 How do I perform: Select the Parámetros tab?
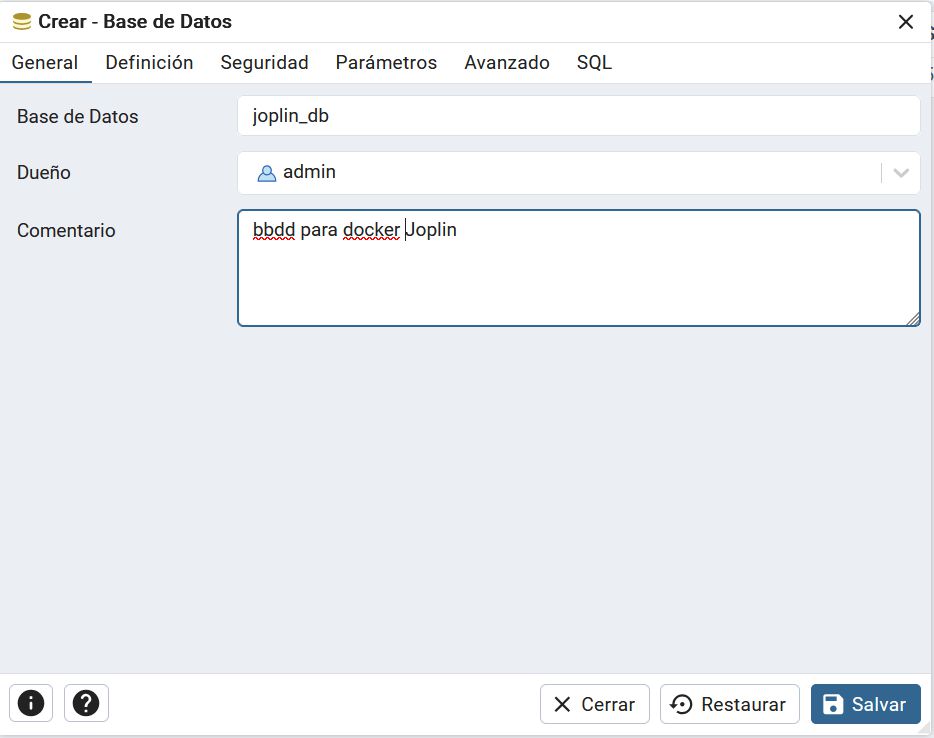coord(386,62)
